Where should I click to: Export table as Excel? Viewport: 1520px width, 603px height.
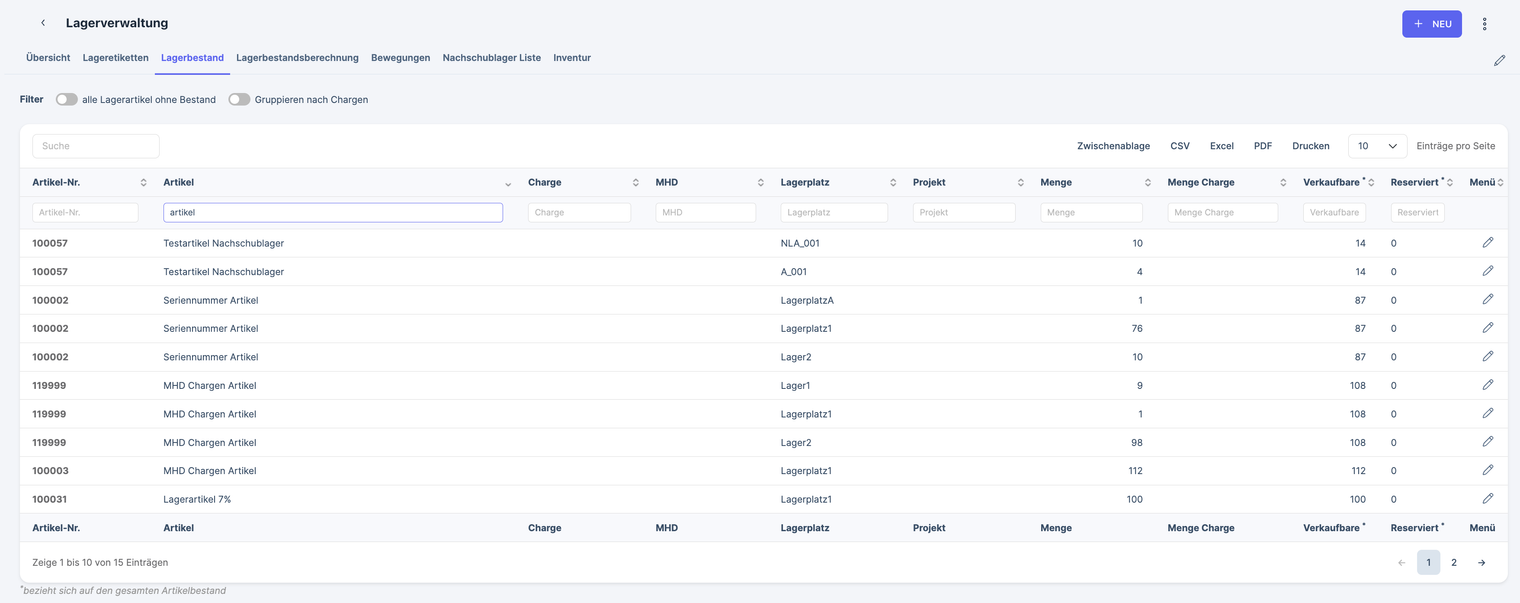[x=1221, y=146]
